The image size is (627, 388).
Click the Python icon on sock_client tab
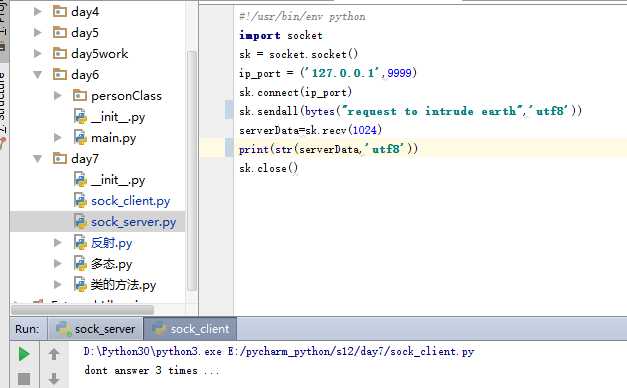[159, 329]
